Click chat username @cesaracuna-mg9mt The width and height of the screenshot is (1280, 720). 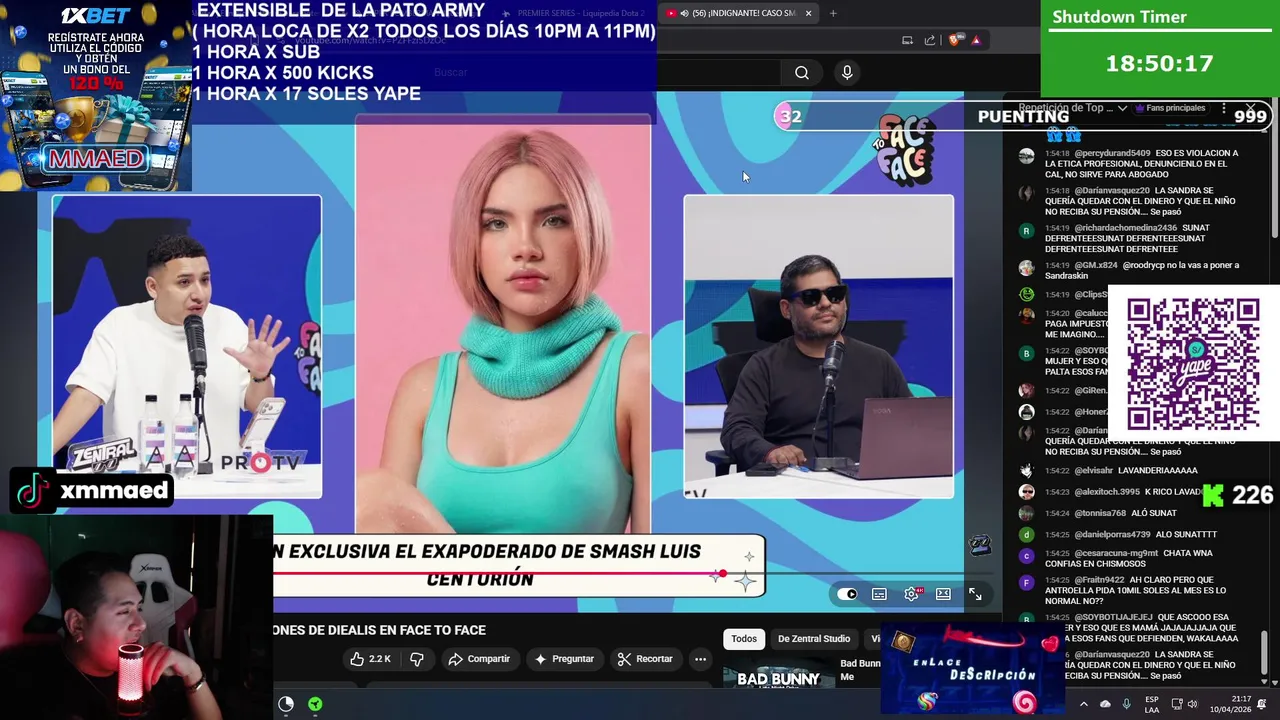point(1116,553)
